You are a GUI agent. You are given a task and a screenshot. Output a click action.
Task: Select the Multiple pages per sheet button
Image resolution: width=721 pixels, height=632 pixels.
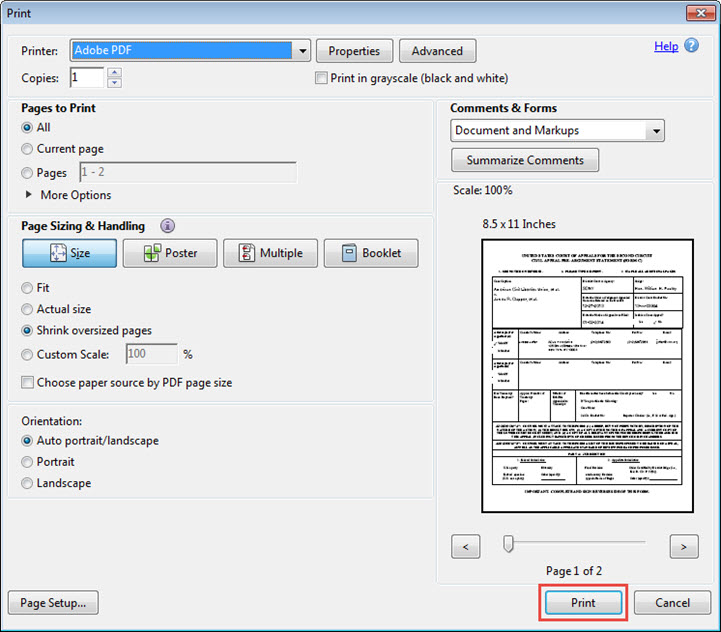[270, 253]
